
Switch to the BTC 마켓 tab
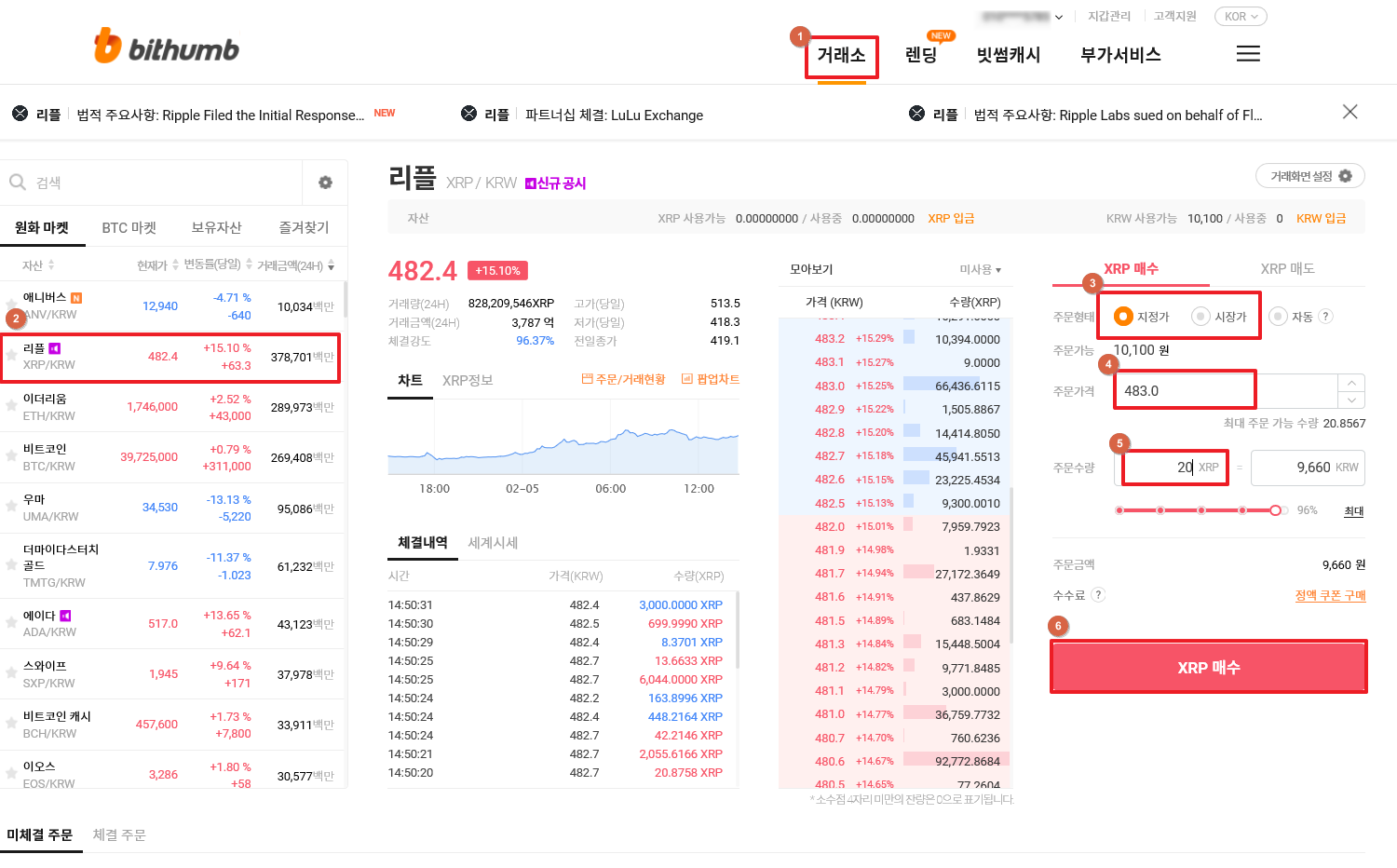click(x=129, y=227)
